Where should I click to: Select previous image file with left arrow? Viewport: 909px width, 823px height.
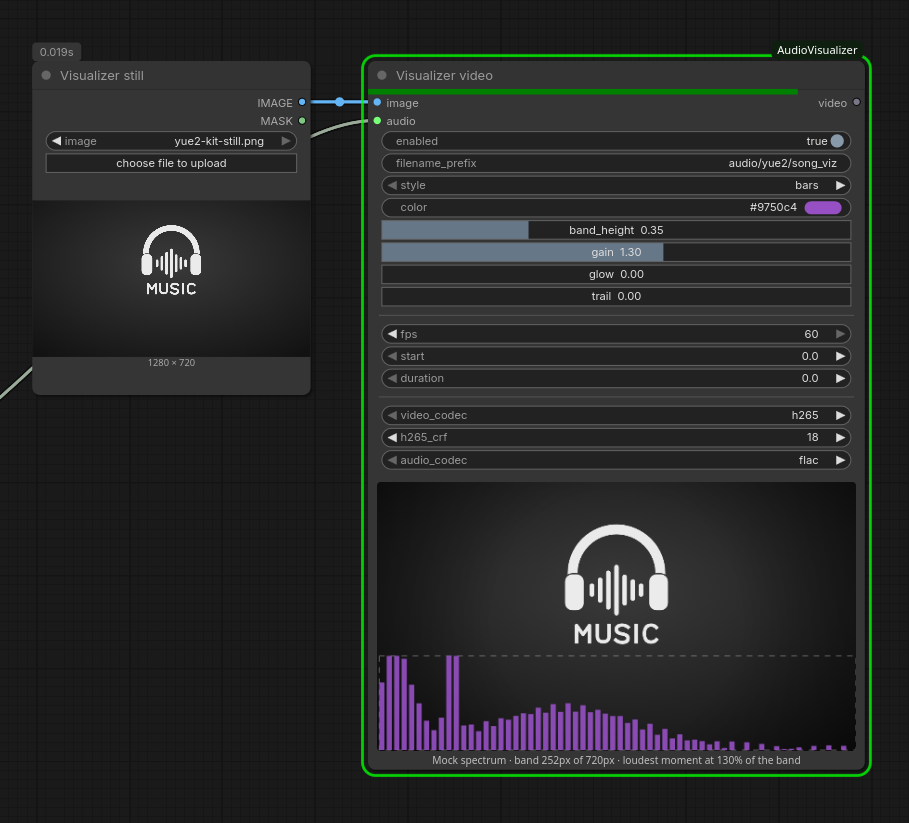56,141
